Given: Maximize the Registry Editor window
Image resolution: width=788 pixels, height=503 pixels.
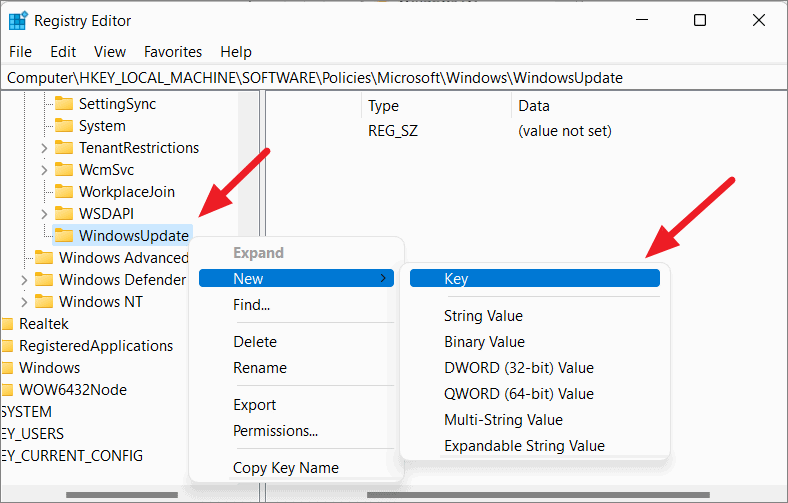Looking at the screenshot, I should point(700,21).
